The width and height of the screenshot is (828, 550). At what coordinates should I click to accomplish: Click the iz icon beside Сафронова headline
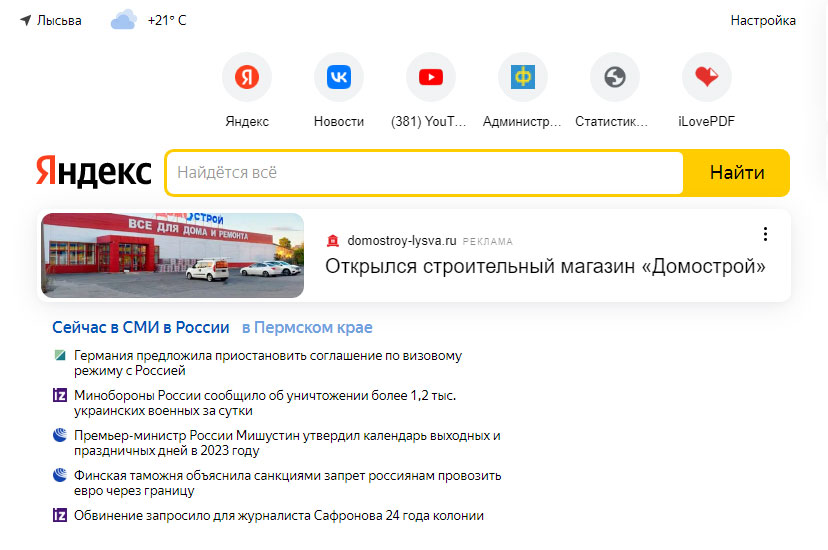click(x=60, y=515)
